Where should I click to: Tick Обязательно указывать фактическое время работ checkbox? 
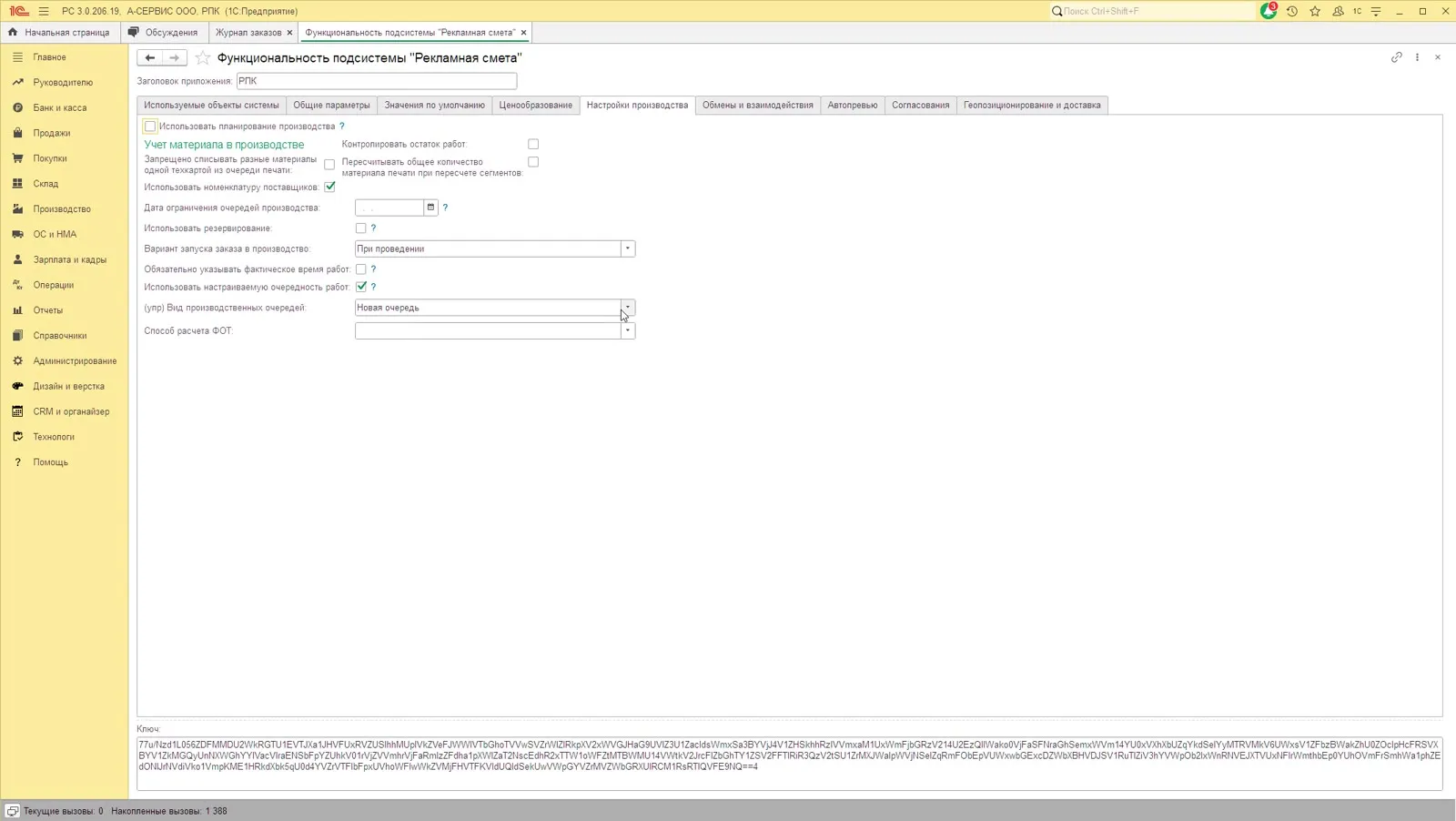(x=361, y=269)
